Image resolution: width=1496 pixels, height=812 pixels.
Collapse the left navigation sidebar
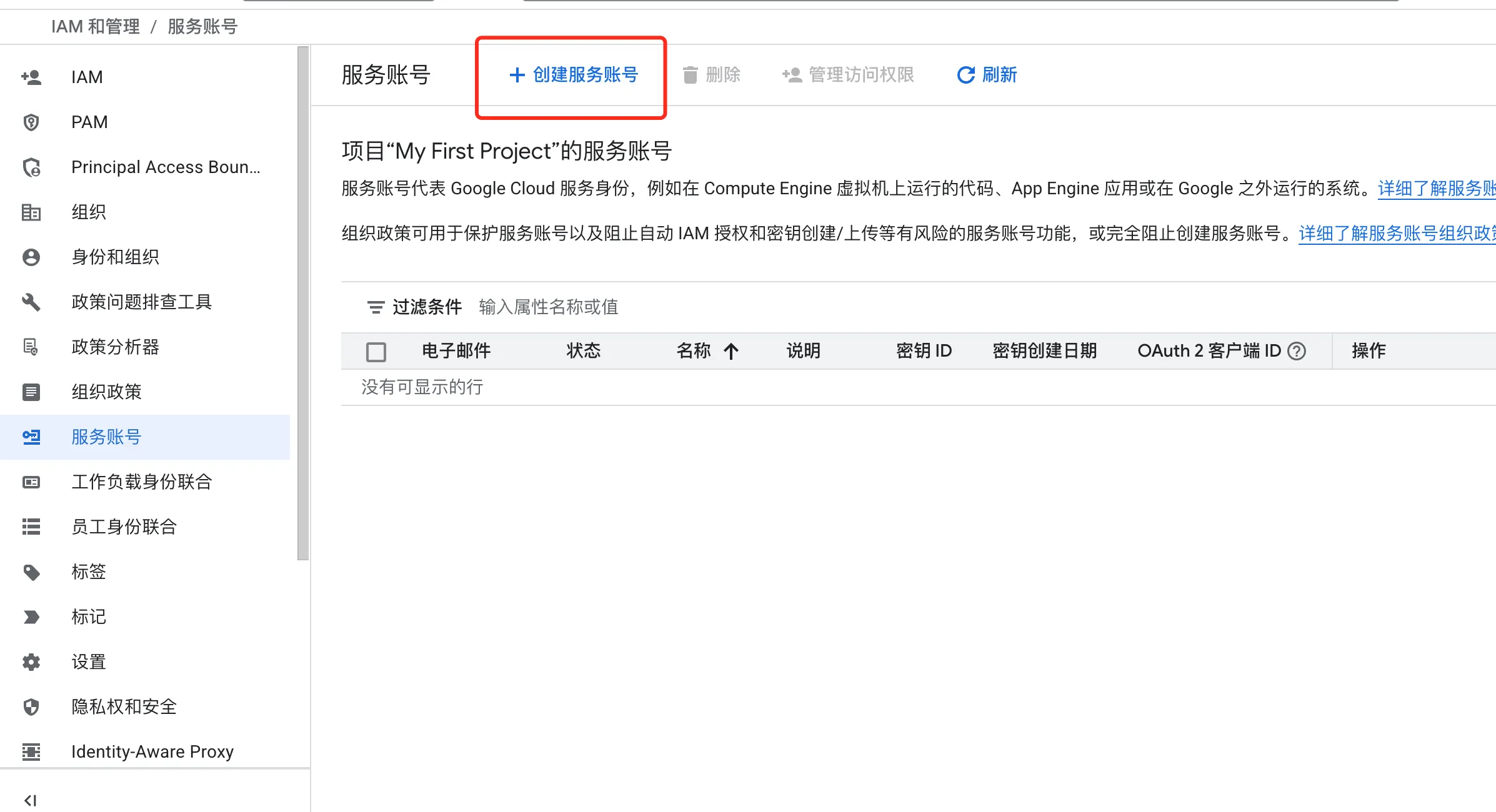tap(31, 800)
